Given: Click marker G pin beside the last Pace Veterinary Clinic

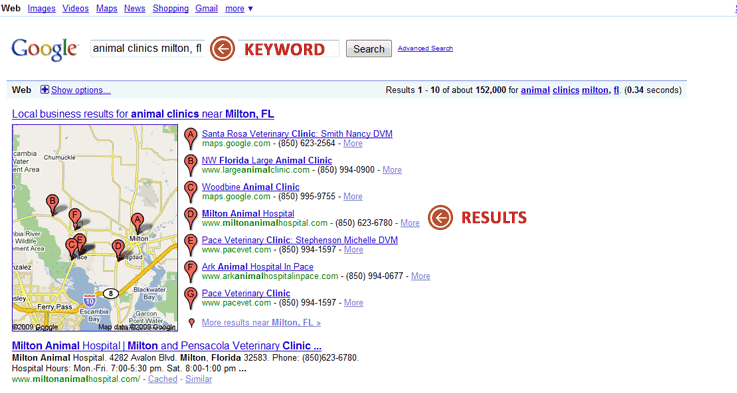Looking at the screenshot, I should click(x=190, y=298).
